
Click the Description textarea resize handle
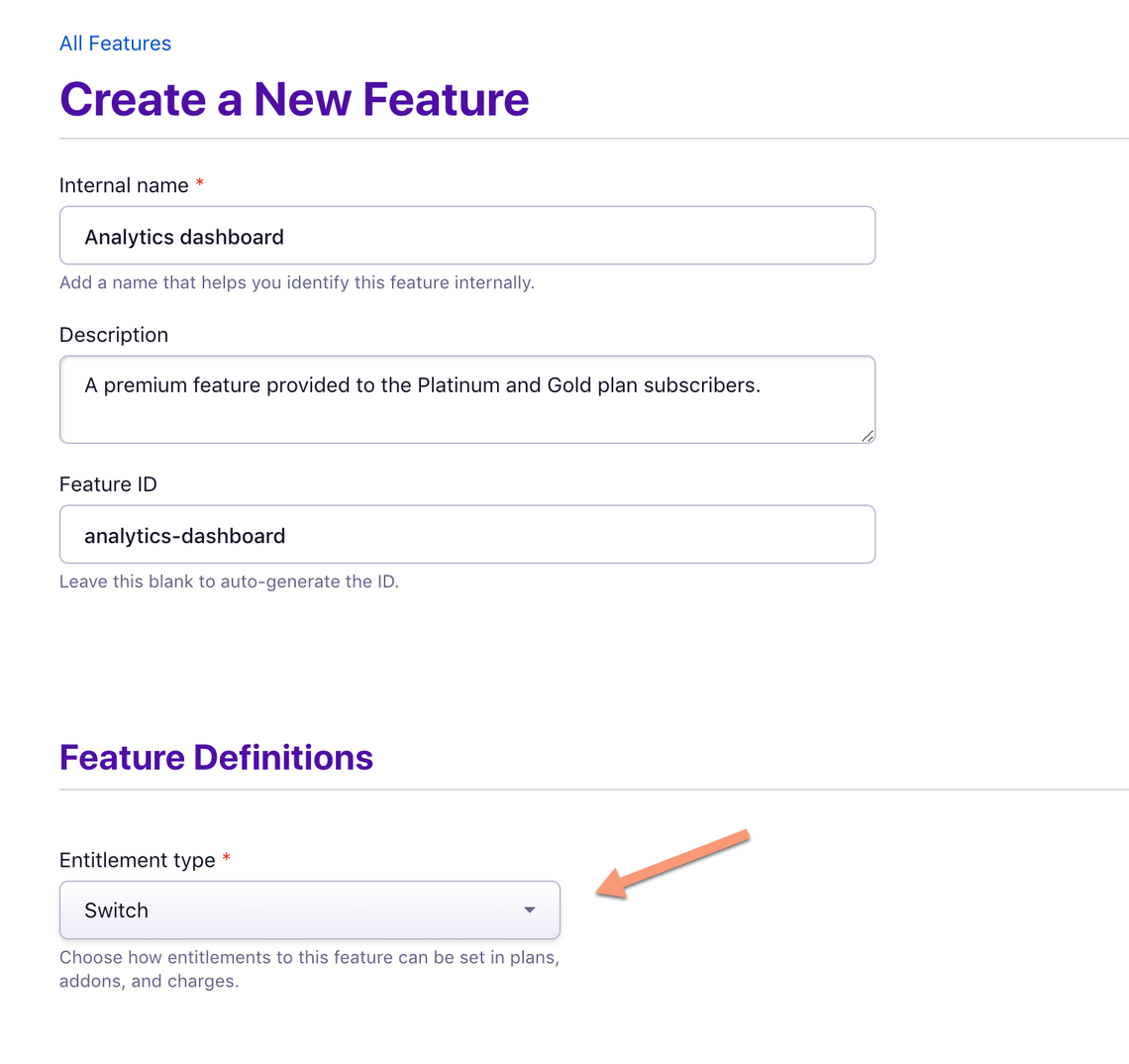pyautogui.click(x=868, y=436)
